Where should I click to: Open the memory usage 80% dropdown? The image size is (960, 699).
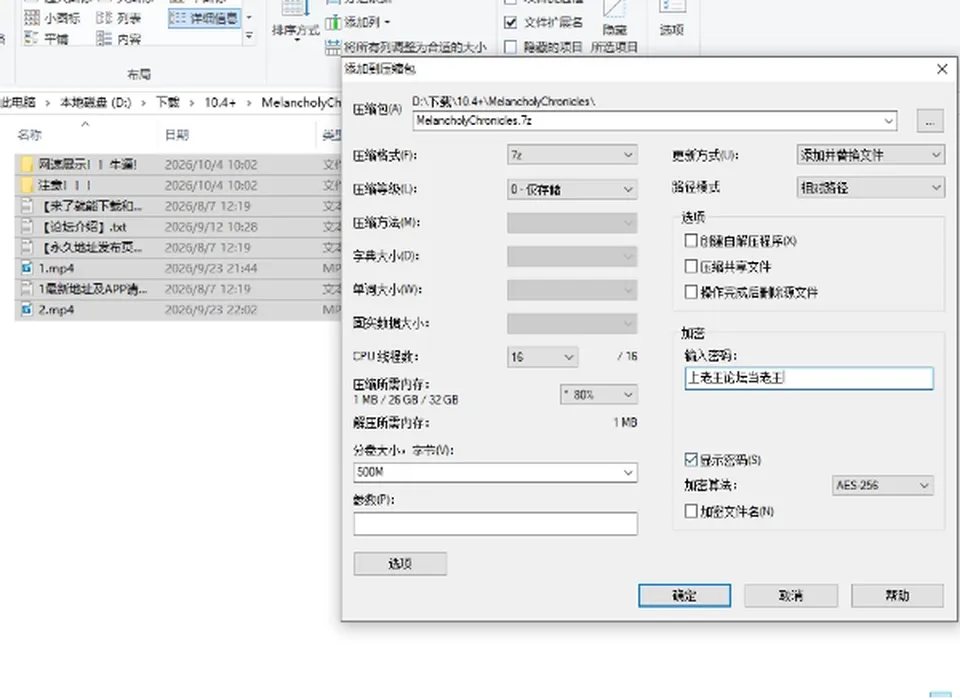tap(599, 394)
